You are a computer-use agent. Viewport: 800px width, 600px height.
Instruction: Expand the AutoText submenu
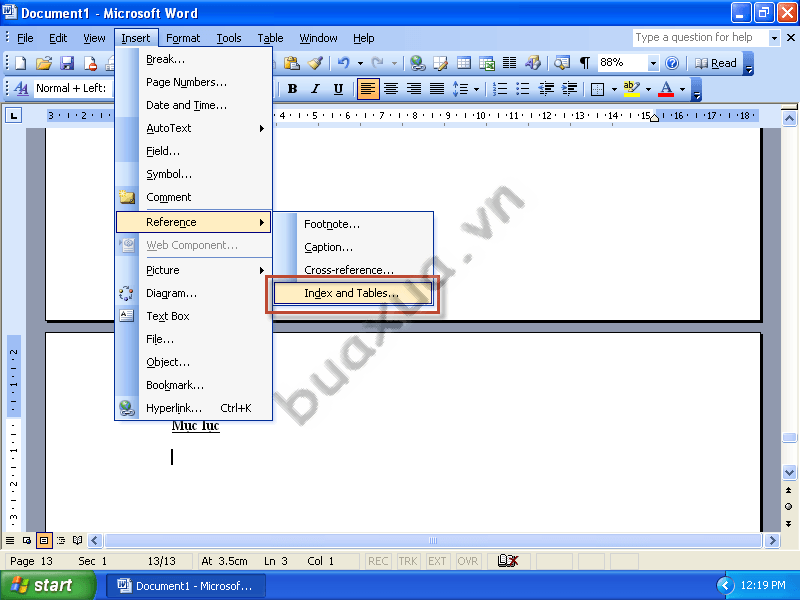pyautogui.click(x=194, y=128)
